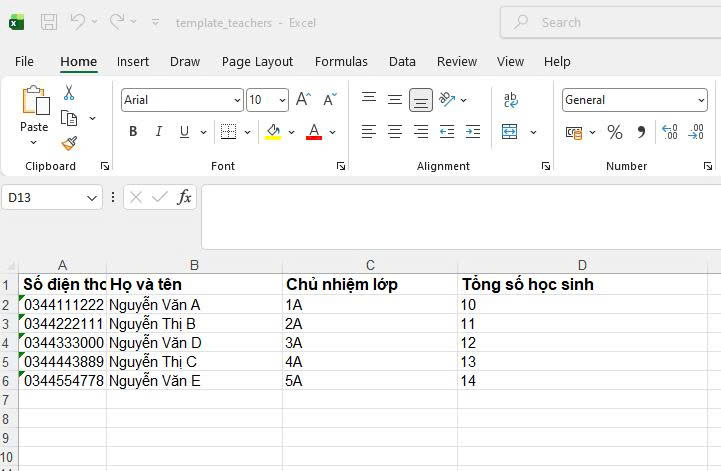Switch to the Insert tab

133,61
